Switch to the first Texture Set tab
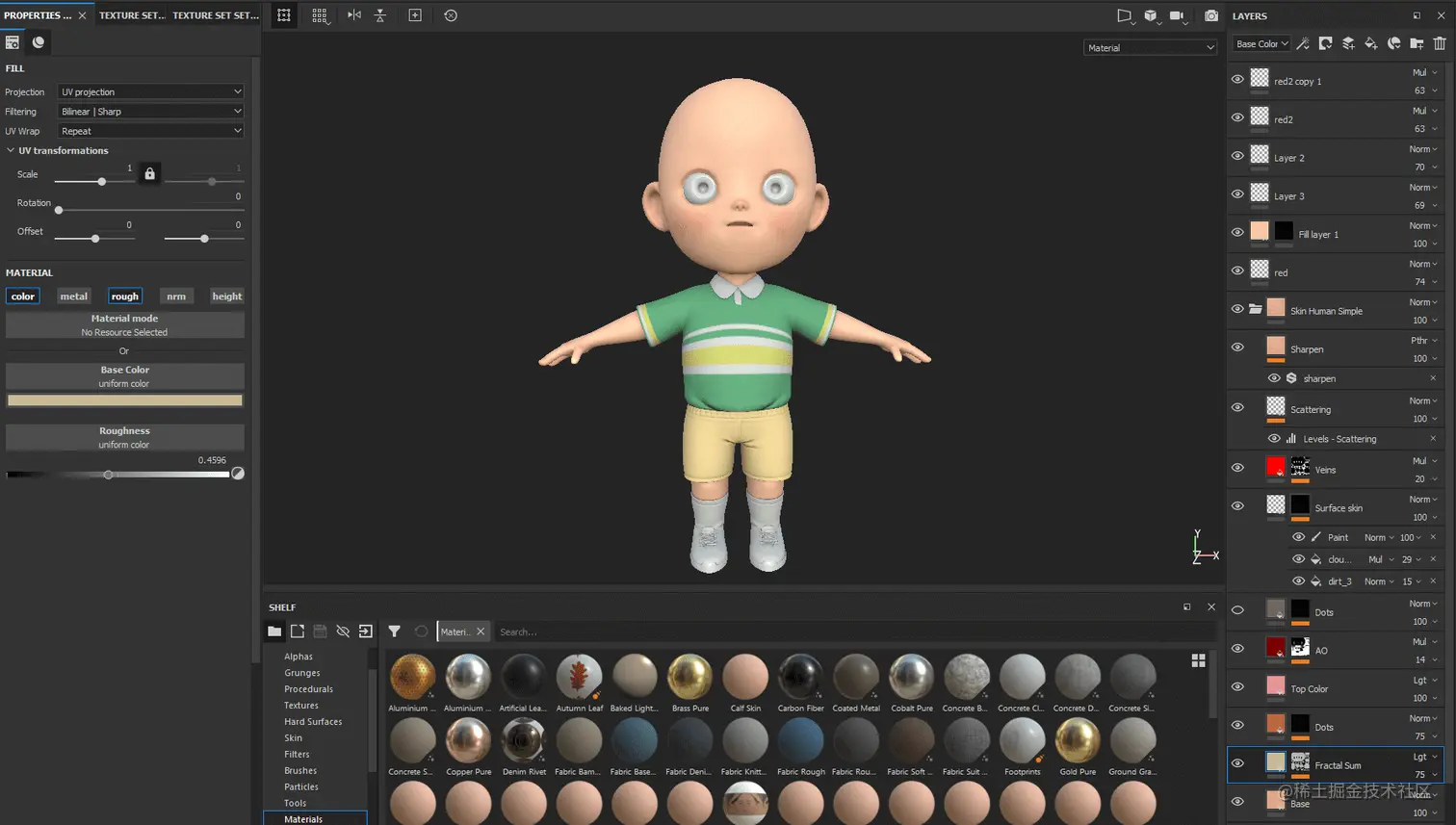The width and height of the screenshot is (1456, 825). [x=132, y=15]
